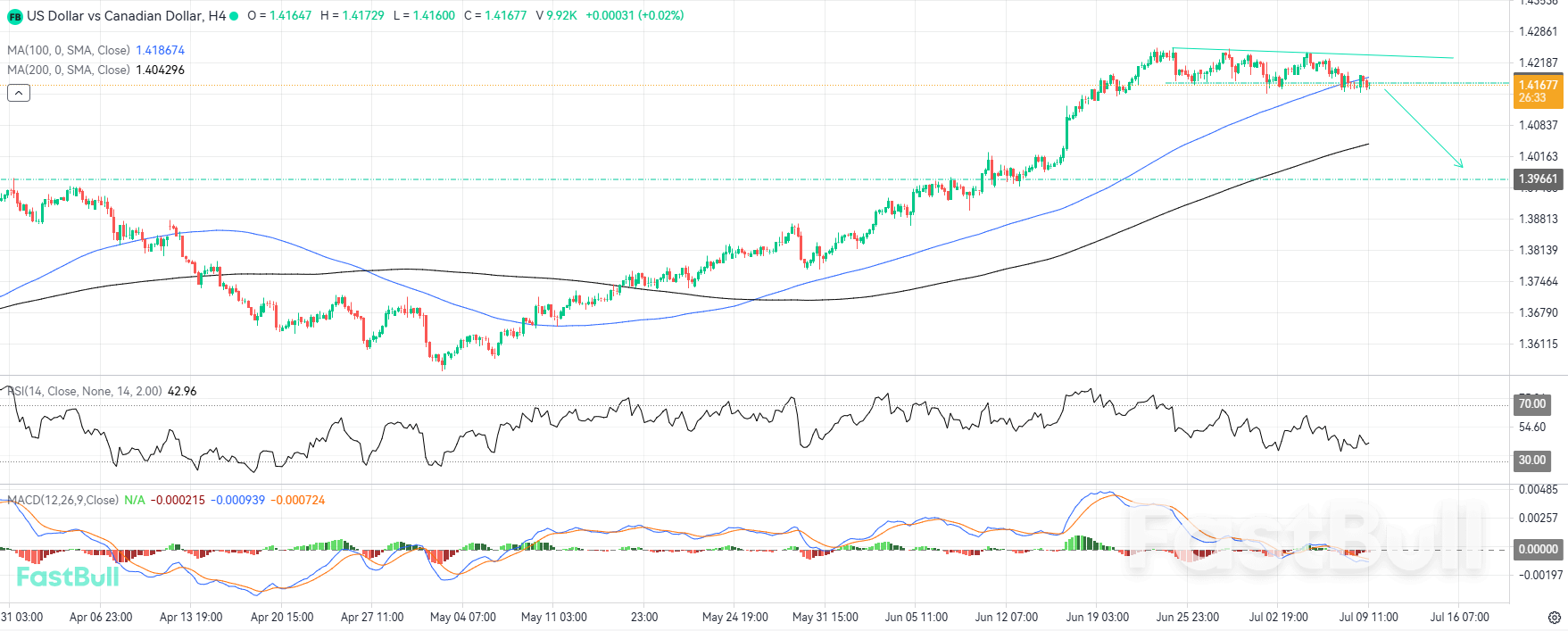Click the Jul 16 07:00 time axis label
Screen dimensions: 1568x631
(1460, 617)
